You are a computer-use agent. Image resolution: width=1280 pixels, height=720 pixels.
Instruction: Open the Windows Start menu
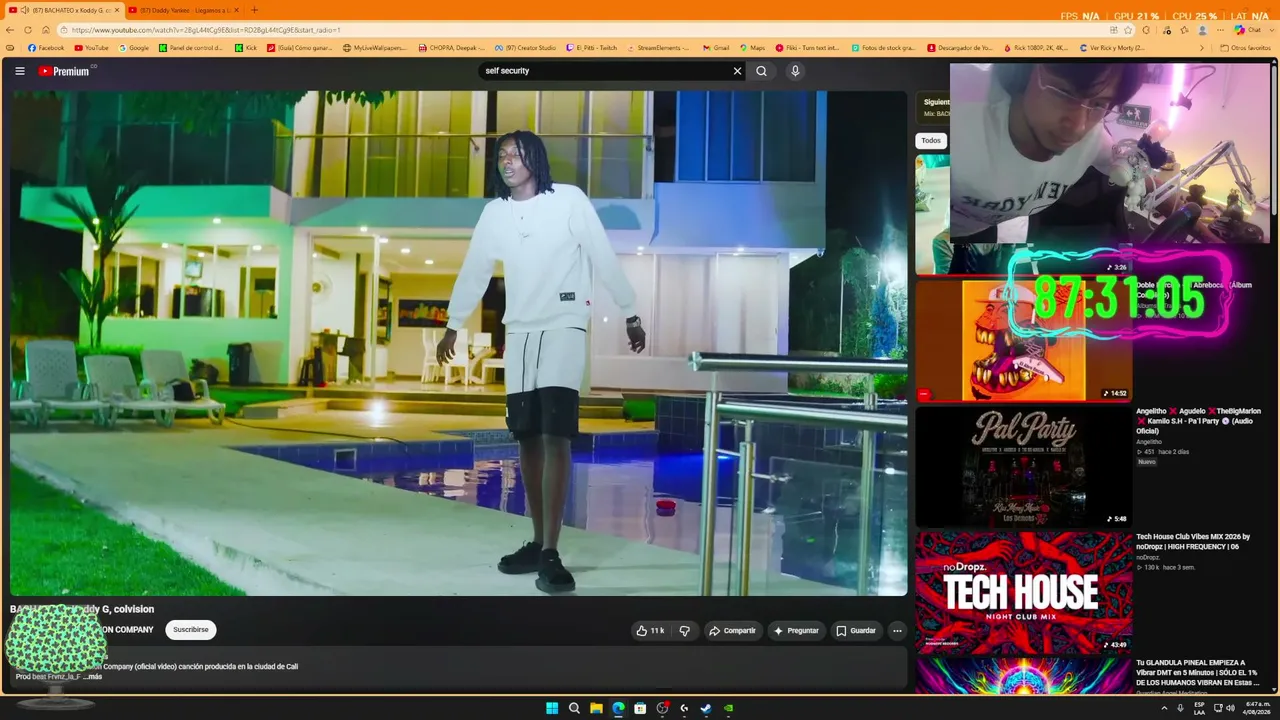[552, 708]
